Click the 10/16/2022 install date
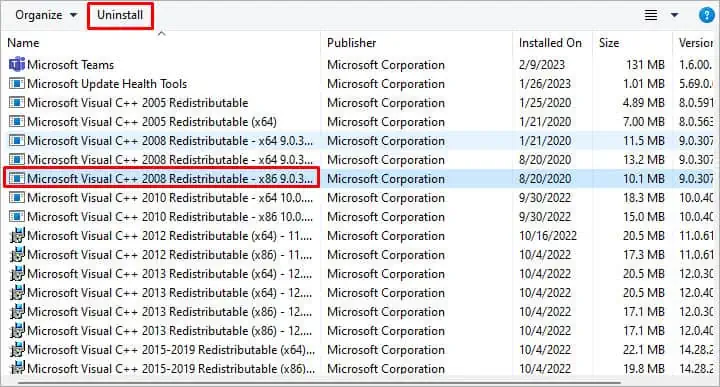Image resolution: width=720 pixels, height=387 pixels. pyautogui.click(x=547, y=236)
